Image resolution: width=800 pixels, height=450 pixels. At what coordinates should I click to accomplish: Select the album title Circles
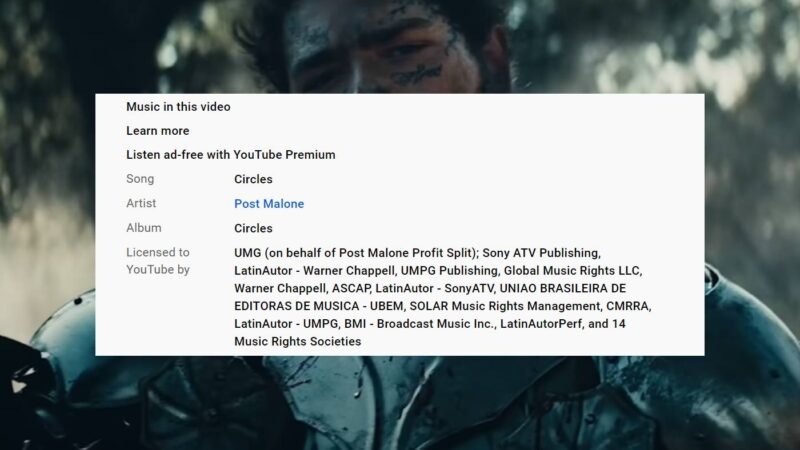(253, 228)
